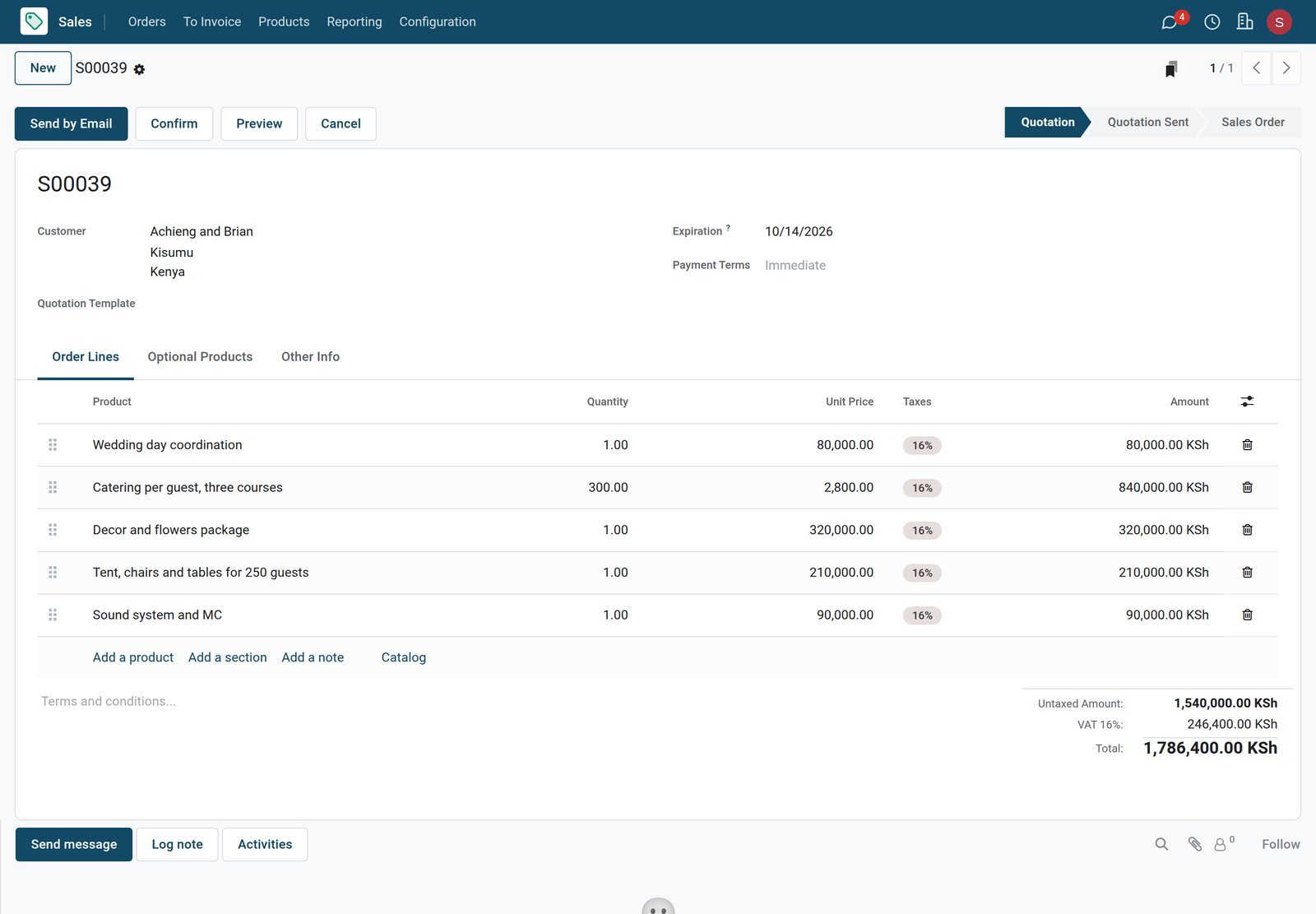This screenshot has width=1316, height=914.
Task: Confirm the quotation
Action: 174,123
